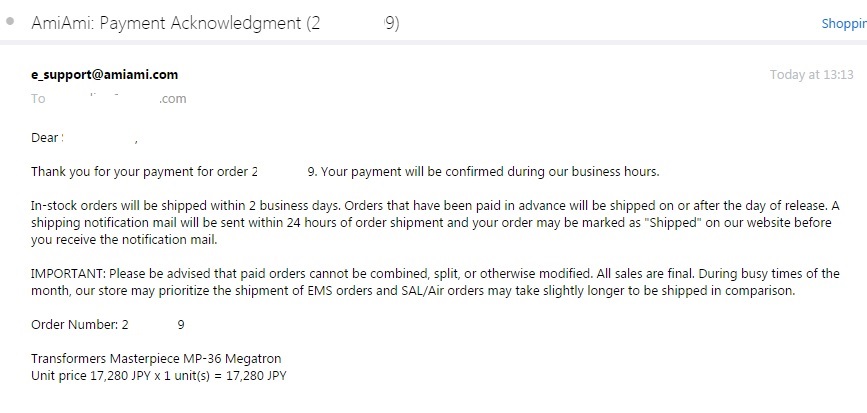This screenshot has height=413, width=867.
Task: Click the 'Unit price 17,280 JPY' line
Action: click(x=159, y=376)
